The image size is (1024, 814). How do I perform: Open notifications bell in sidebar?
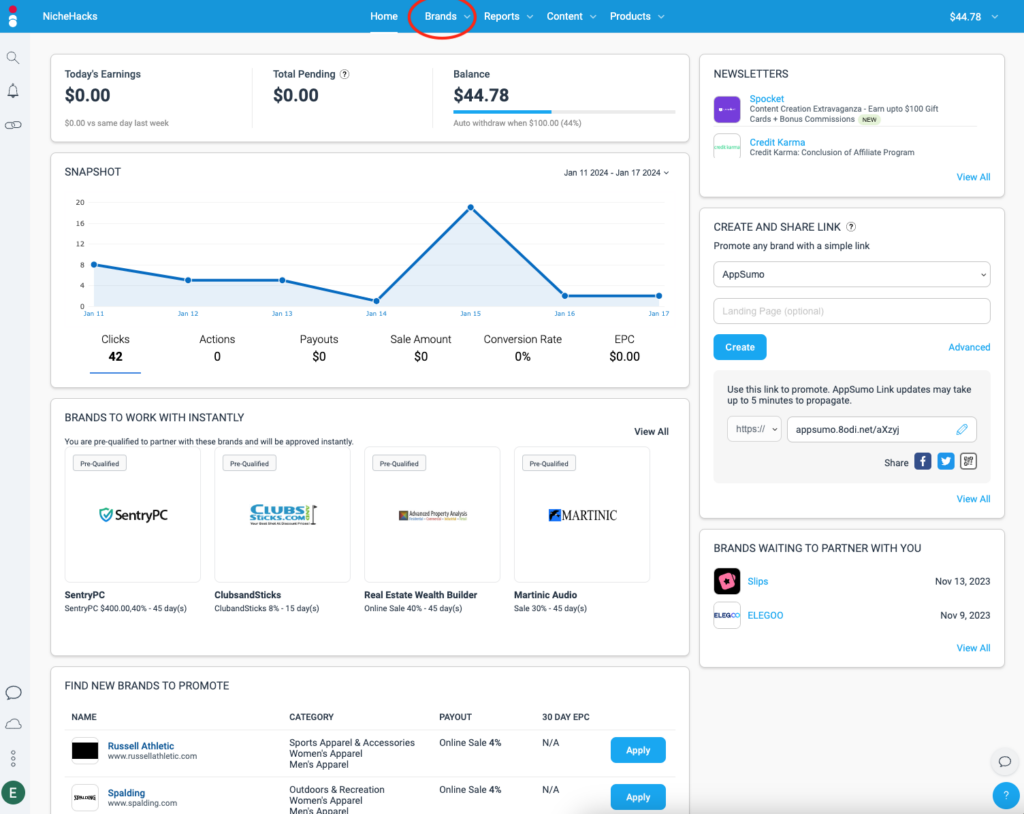tap(12, 91)
